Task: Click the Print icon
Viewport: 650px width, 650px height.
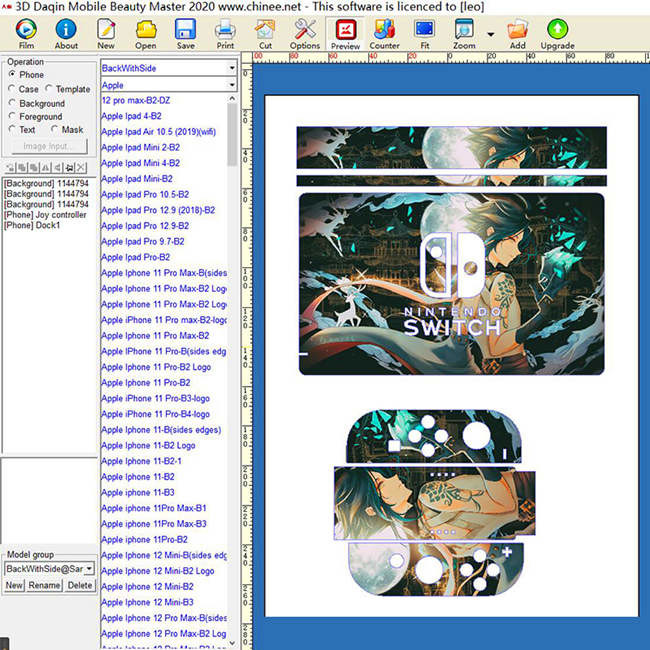Action: click(225, 34)
